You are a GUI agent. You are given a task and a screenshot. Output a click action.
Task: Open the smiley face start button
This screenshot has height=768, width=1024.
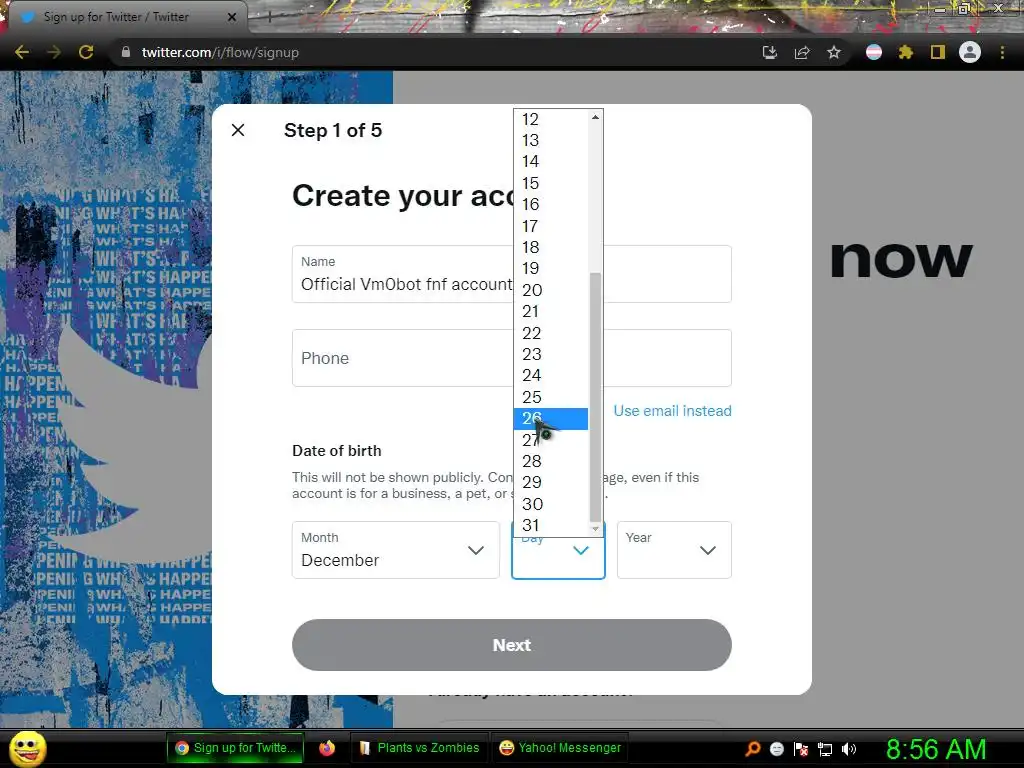tap(27, 748)
